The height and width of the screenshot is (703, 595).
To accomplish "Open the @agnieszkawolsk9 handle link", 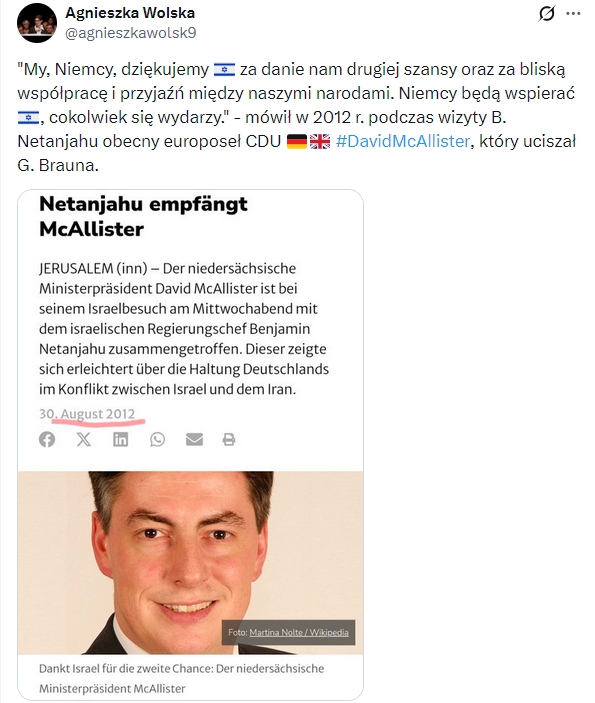I will pos(130,33).
